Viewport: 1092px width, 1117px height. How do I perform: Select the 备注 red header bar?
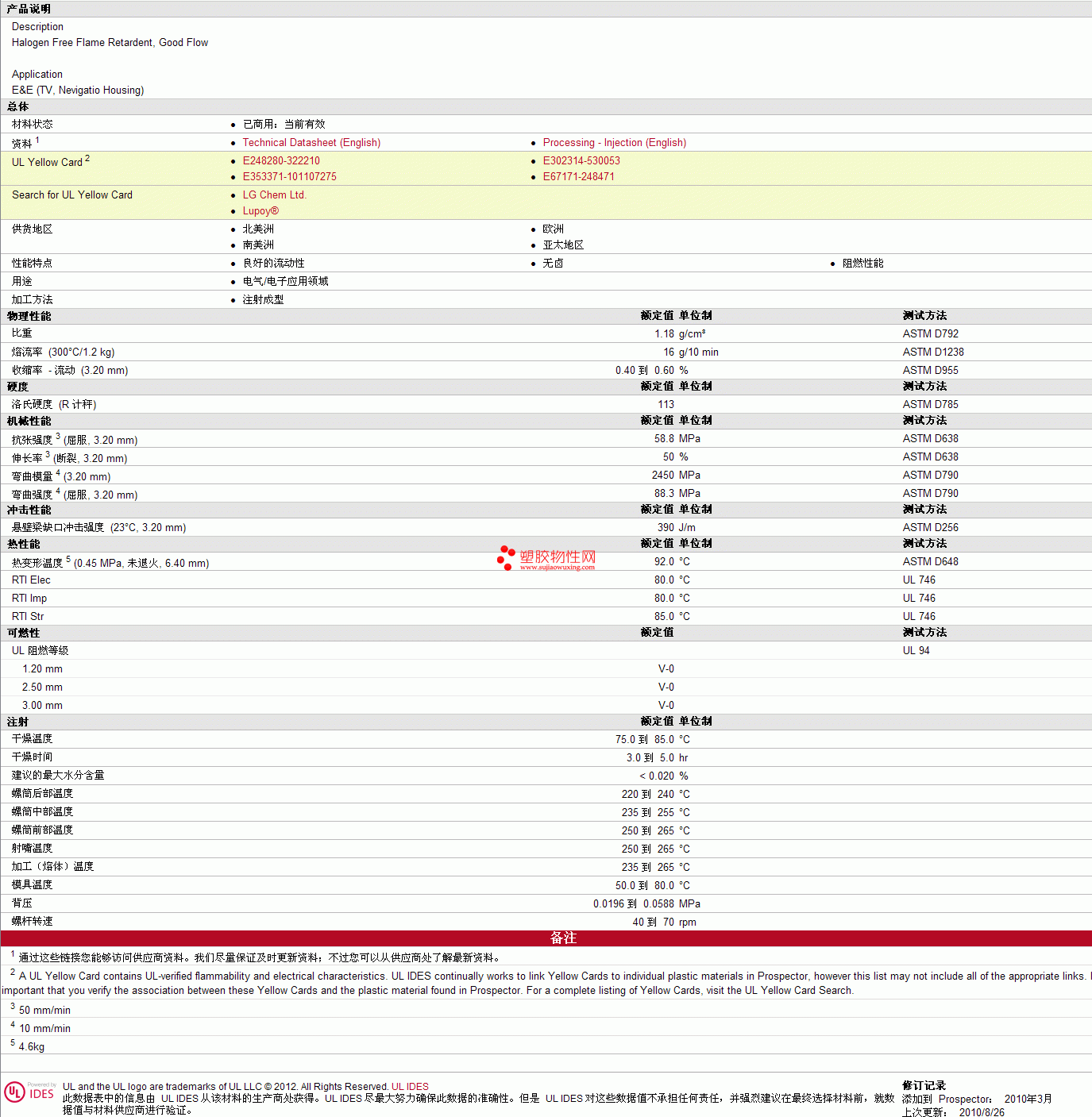click(546, 938)
